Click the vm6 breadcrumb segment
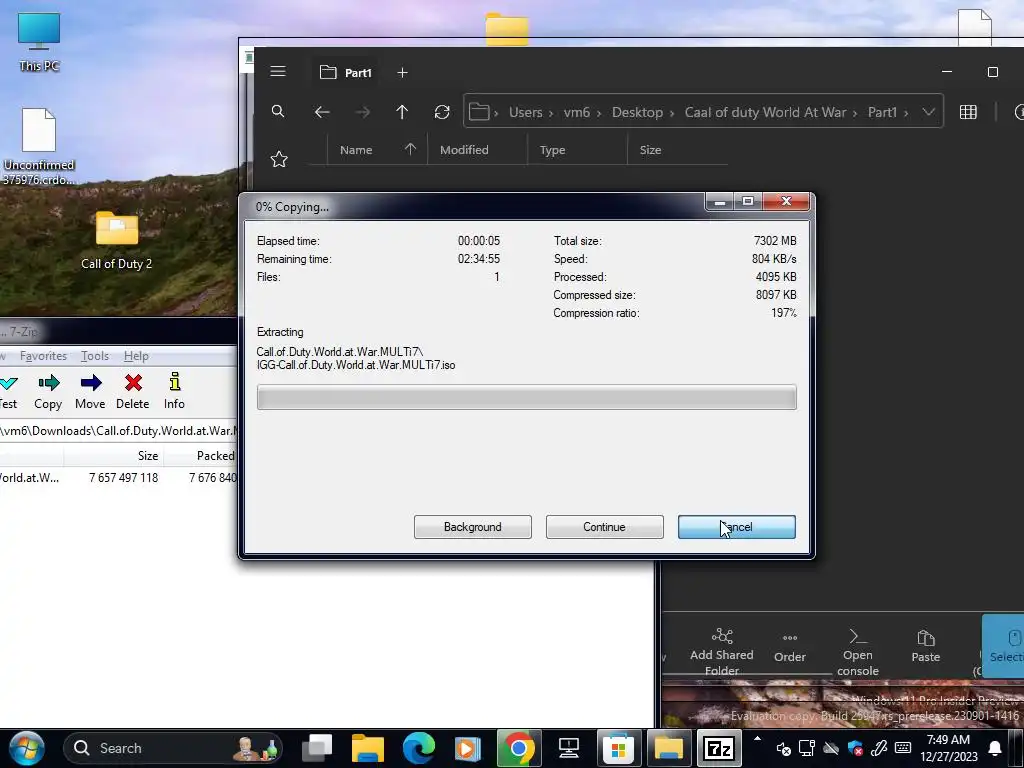This screenshot has height=768, width=1024. pos(577,112)
